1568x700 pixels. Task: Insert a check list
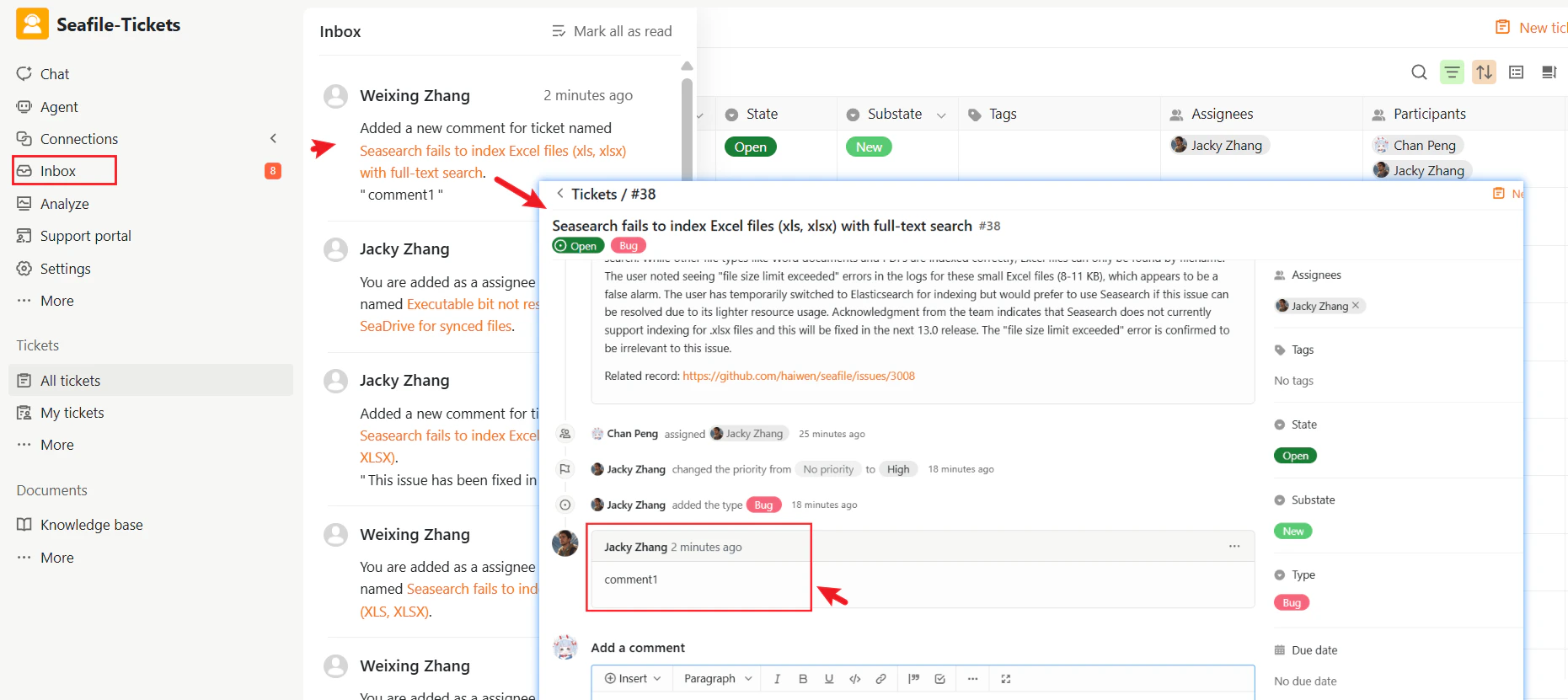[940, 679]
